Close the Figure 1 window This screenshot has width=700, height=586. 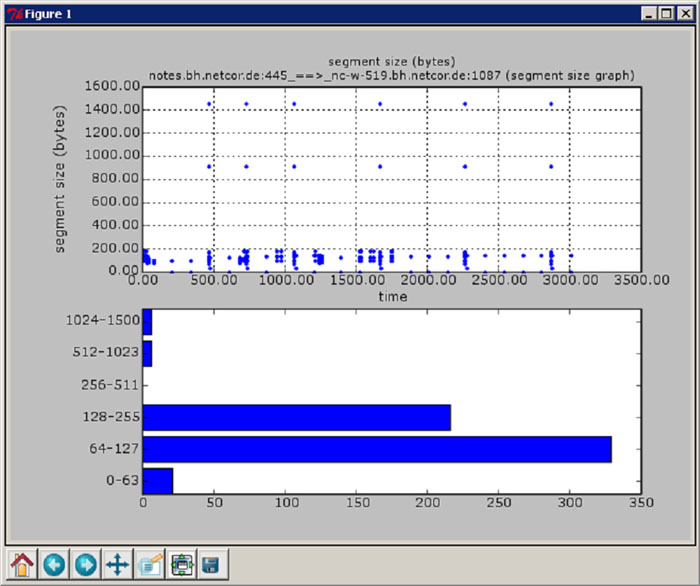[x=685, y=14]
